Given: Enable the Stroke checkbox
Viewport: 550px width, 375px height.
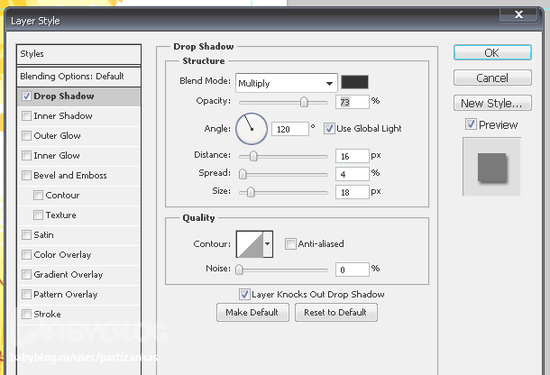Looking at the screenshot, I should pos(26,314).
